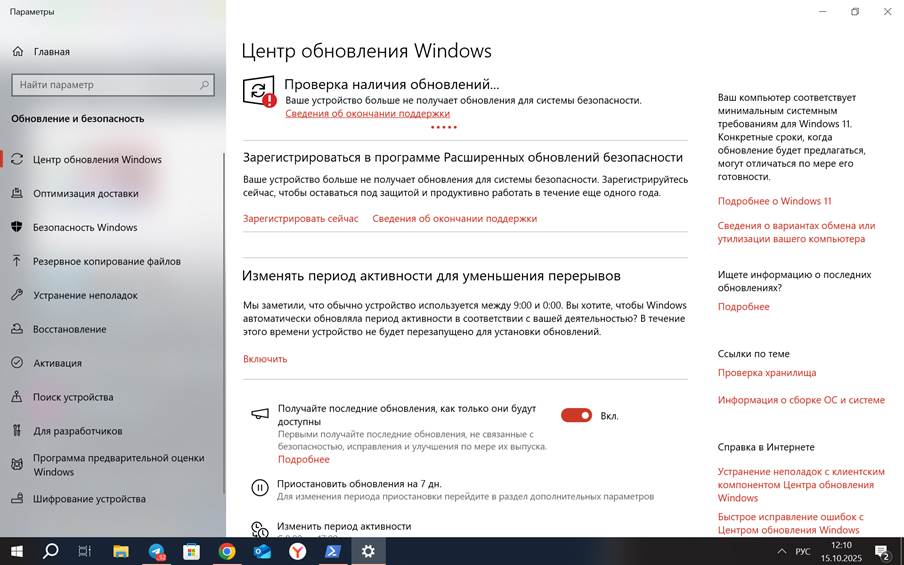This screenshot has width=904, height=565.
Task: Open Для разработчиков settings
Action: pyautogui.click(x=77, y=431)
